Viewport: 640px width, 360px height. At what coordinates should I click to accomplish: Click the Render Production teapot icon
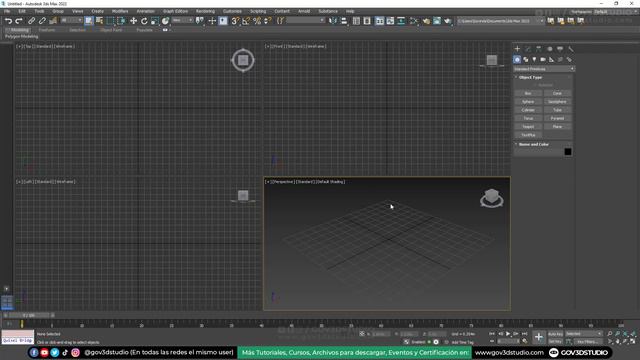pos(448,21)
